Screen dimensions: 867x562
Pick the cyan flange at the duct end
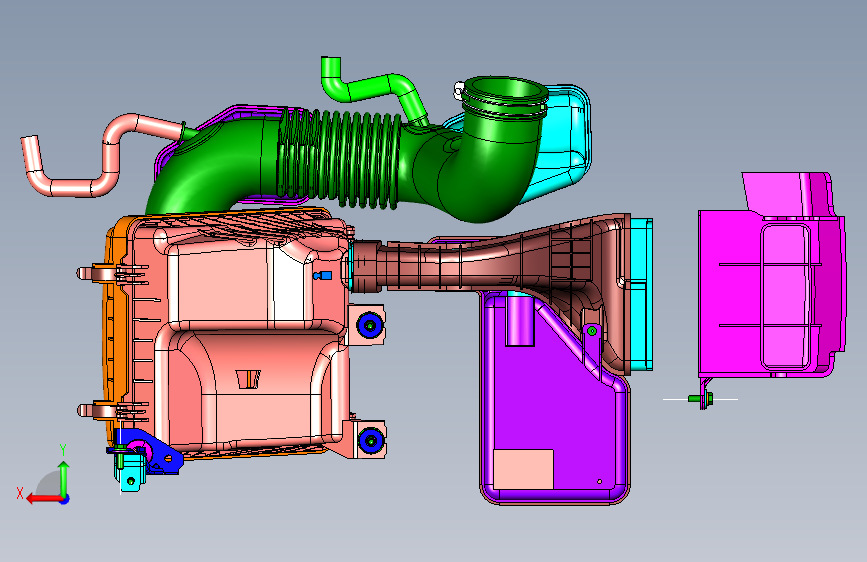click(640, 295)
